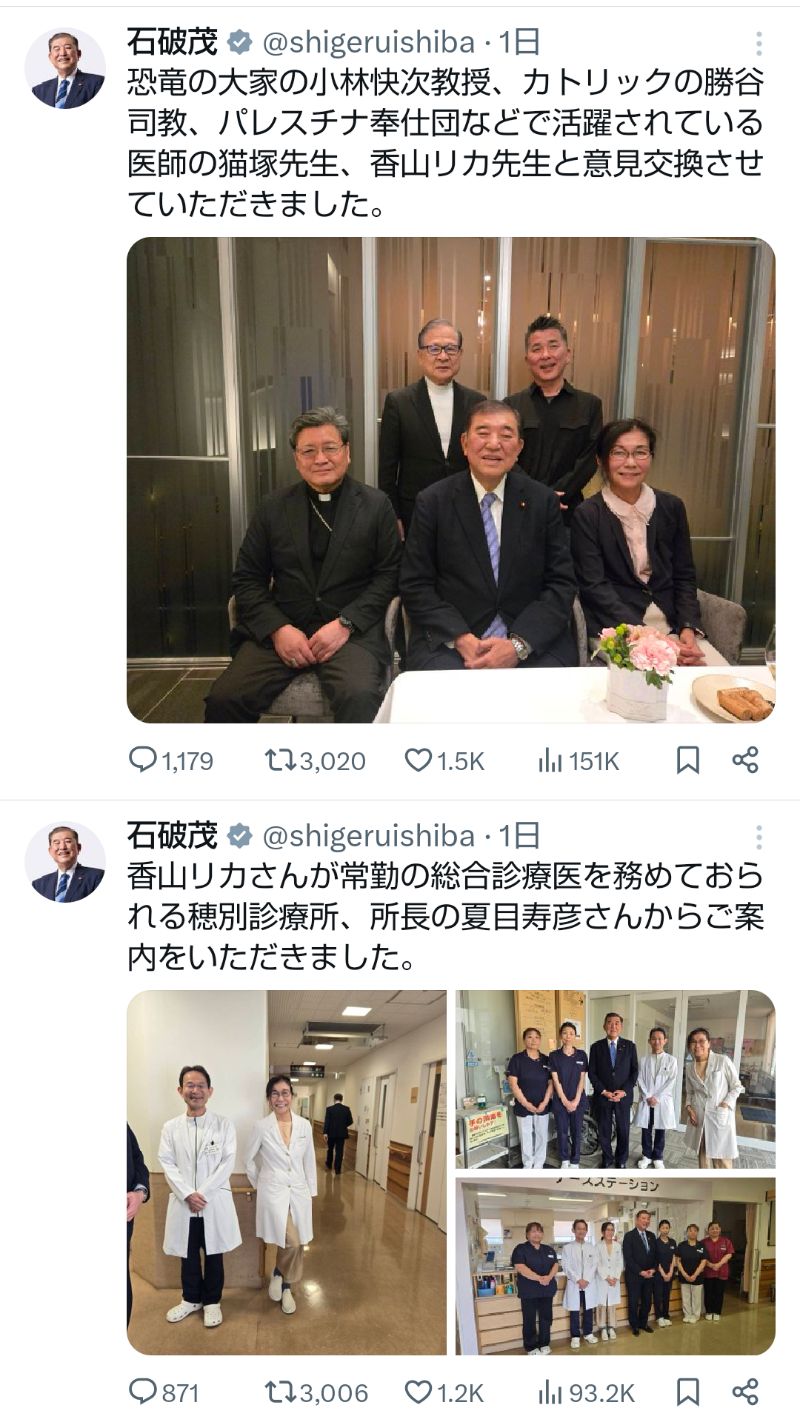Bookmark the first tweet
This screenshot has height=1425, width=800.
point(688,761)
